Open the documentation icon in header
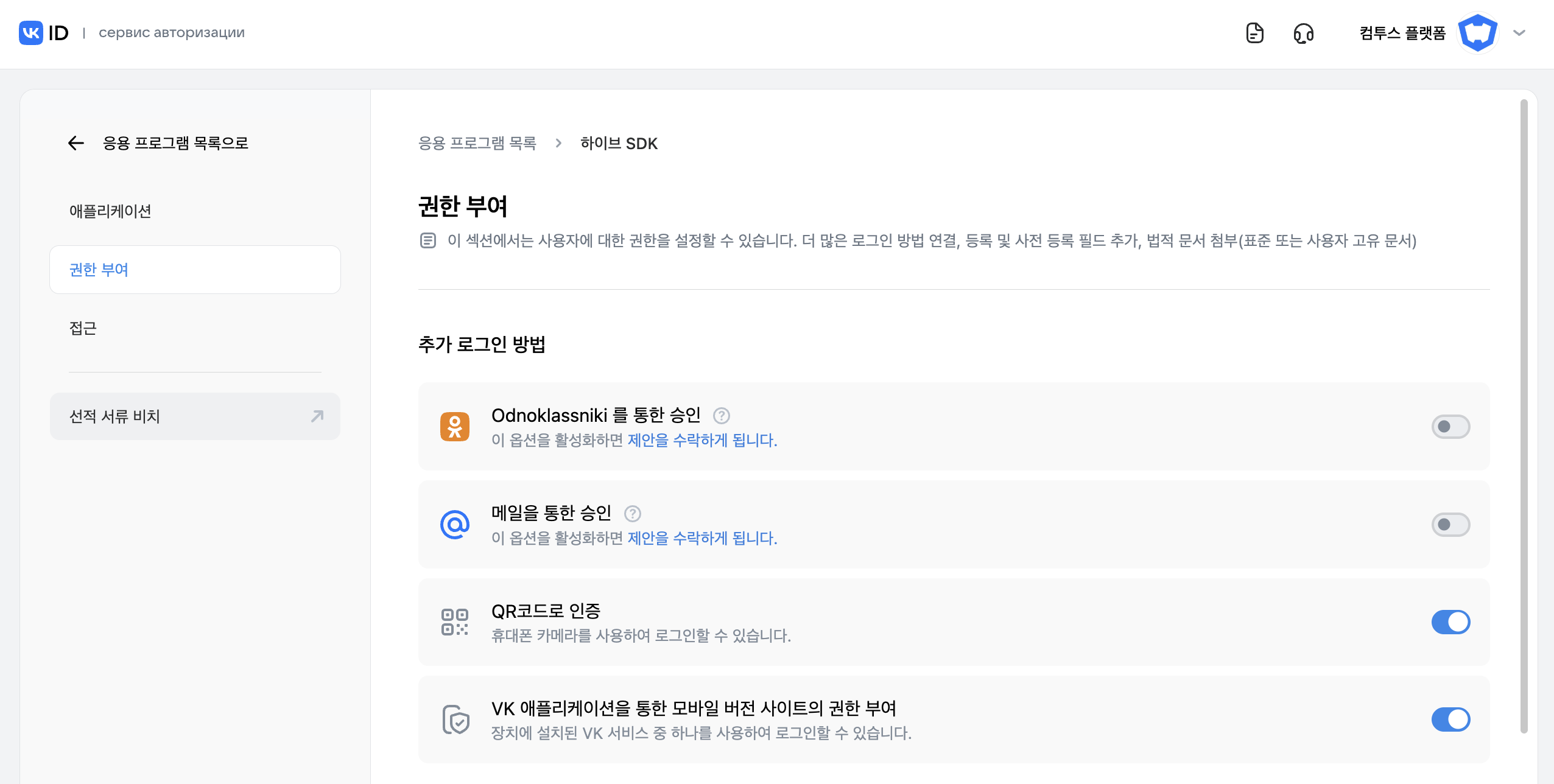Viewport: 1554px width, 784px height. coord(1254,33)
